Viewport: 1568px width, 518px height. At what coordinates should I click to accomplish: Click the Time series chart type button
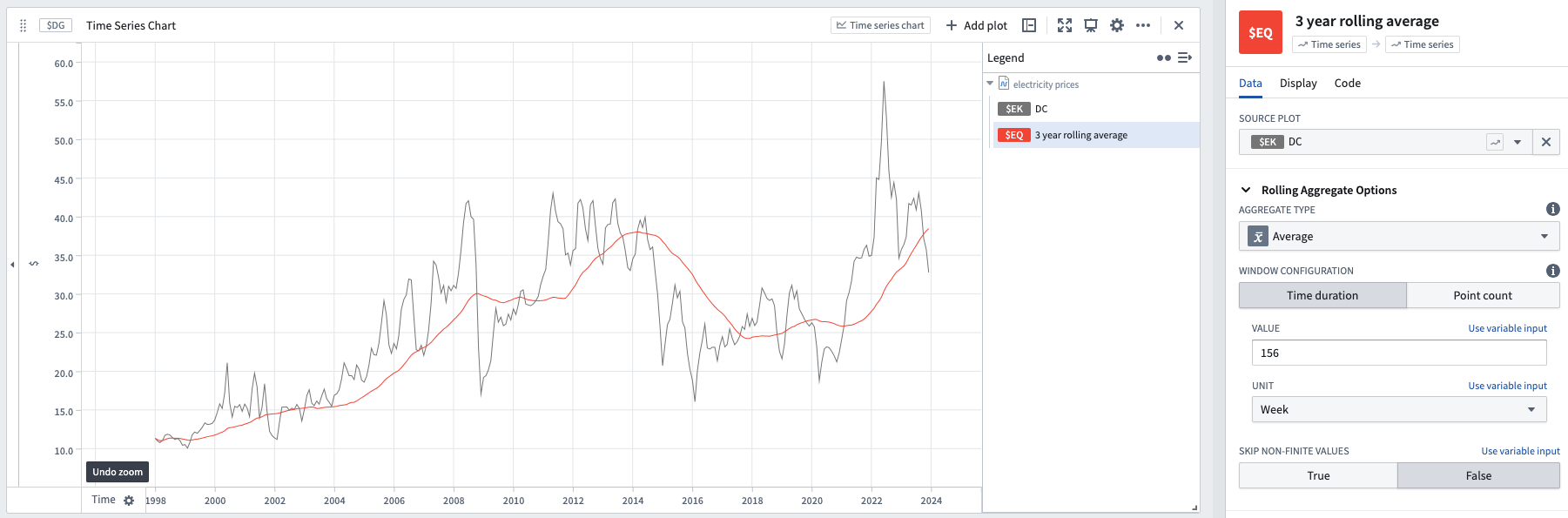pos(880,25)
